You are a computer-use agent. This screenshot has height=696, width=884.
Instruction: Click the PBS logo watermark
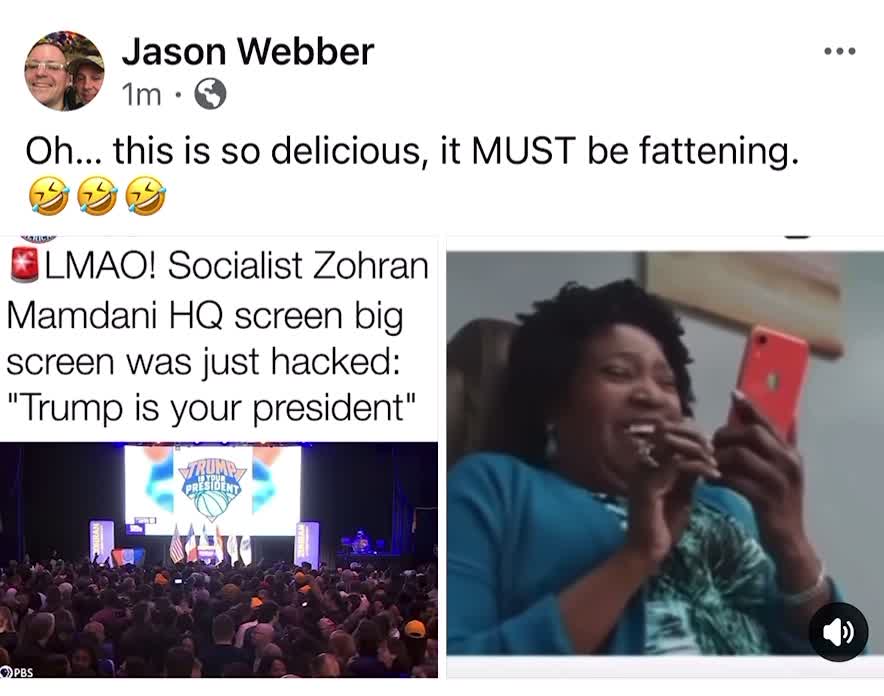17,672
